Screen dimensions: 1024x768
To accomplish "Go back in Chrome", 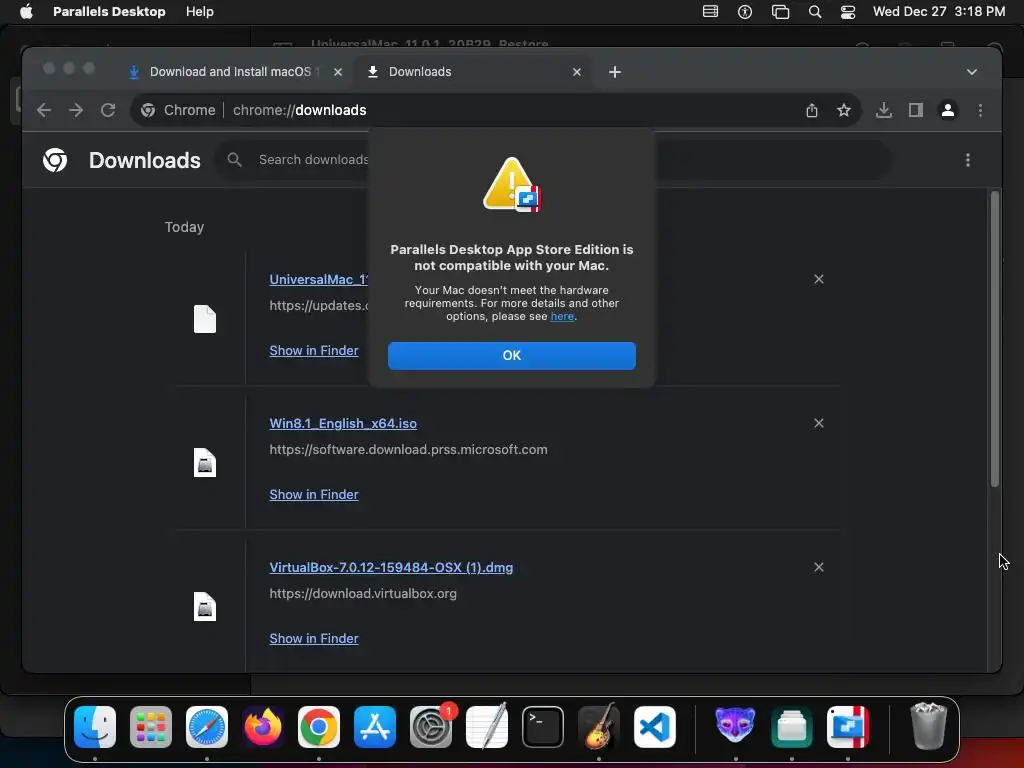I will click(44, 110).
